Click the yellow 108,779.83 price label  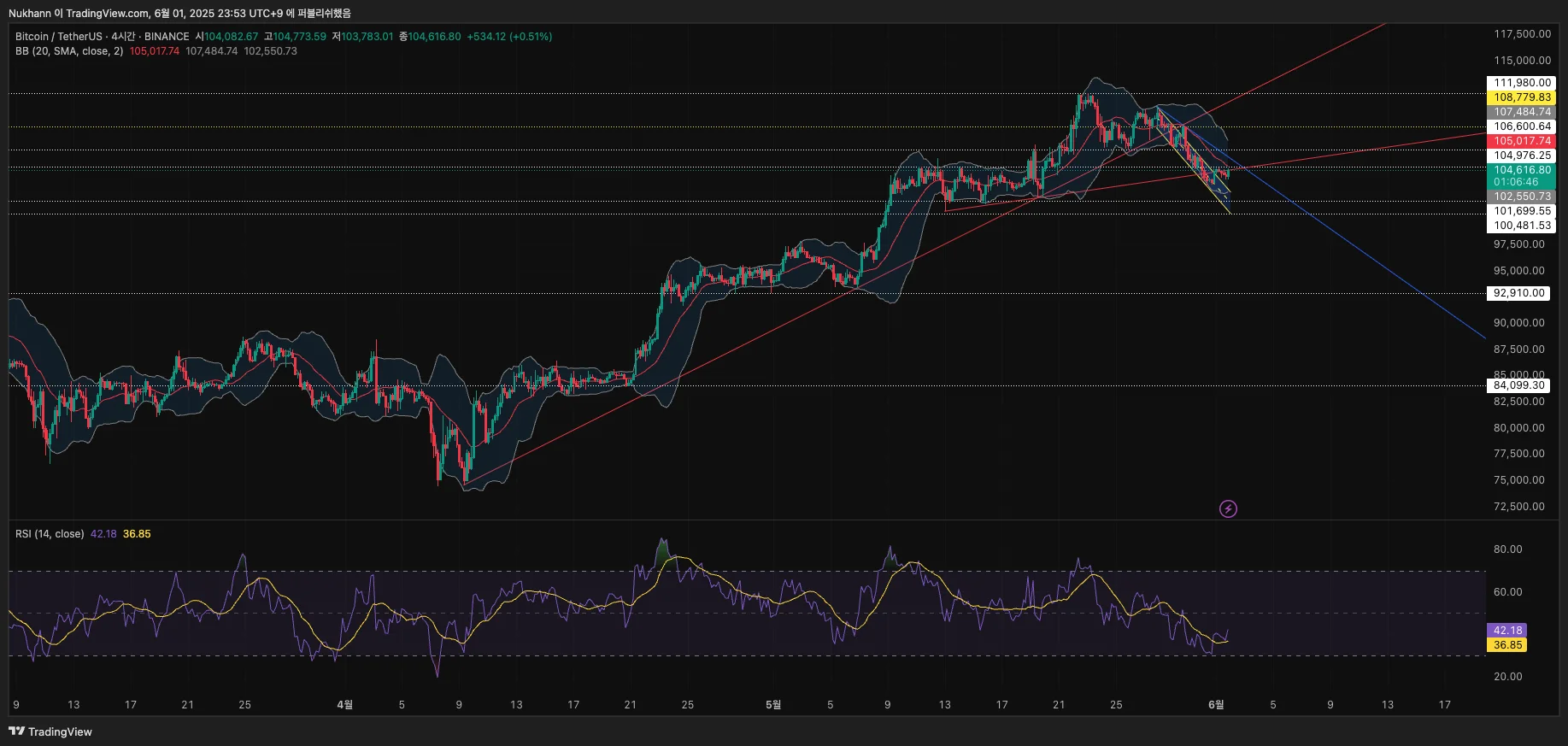[1521, 97]
